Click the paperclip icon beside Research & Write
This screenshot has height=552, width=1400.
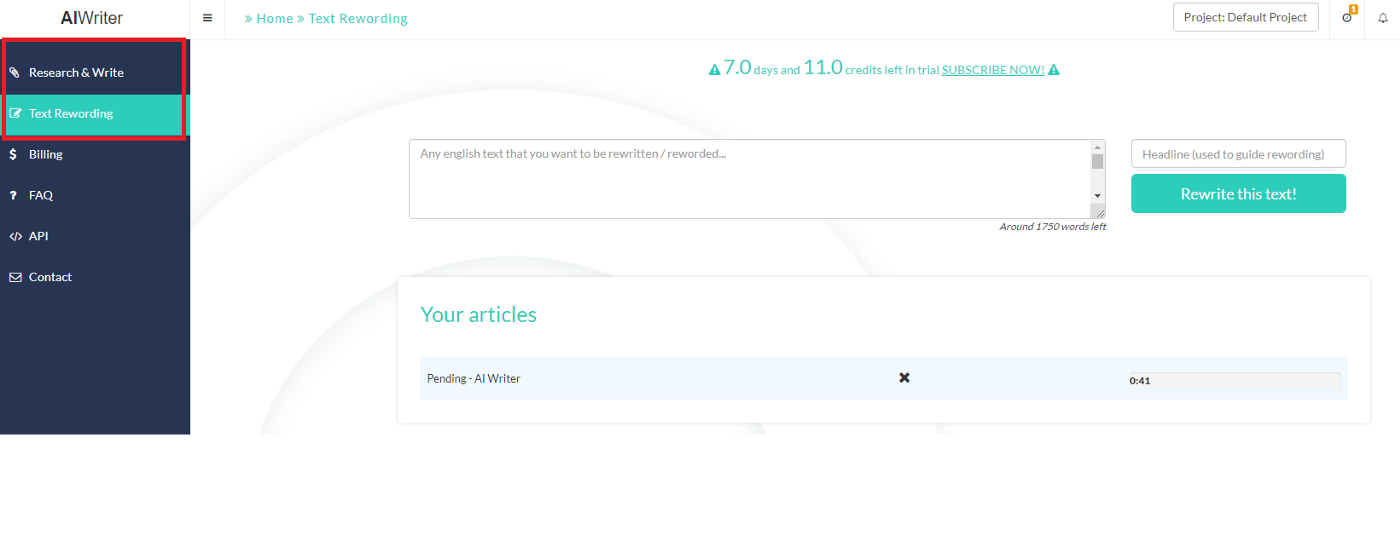click(x=14, y=73)
